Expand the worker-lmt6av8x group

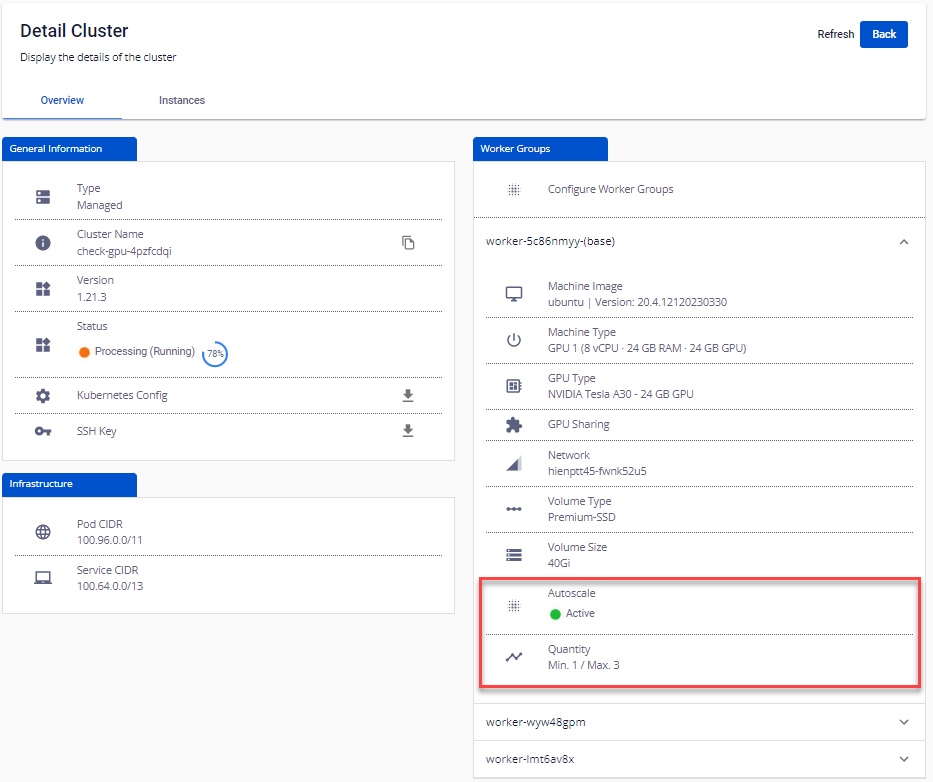(x=904, y=759)
